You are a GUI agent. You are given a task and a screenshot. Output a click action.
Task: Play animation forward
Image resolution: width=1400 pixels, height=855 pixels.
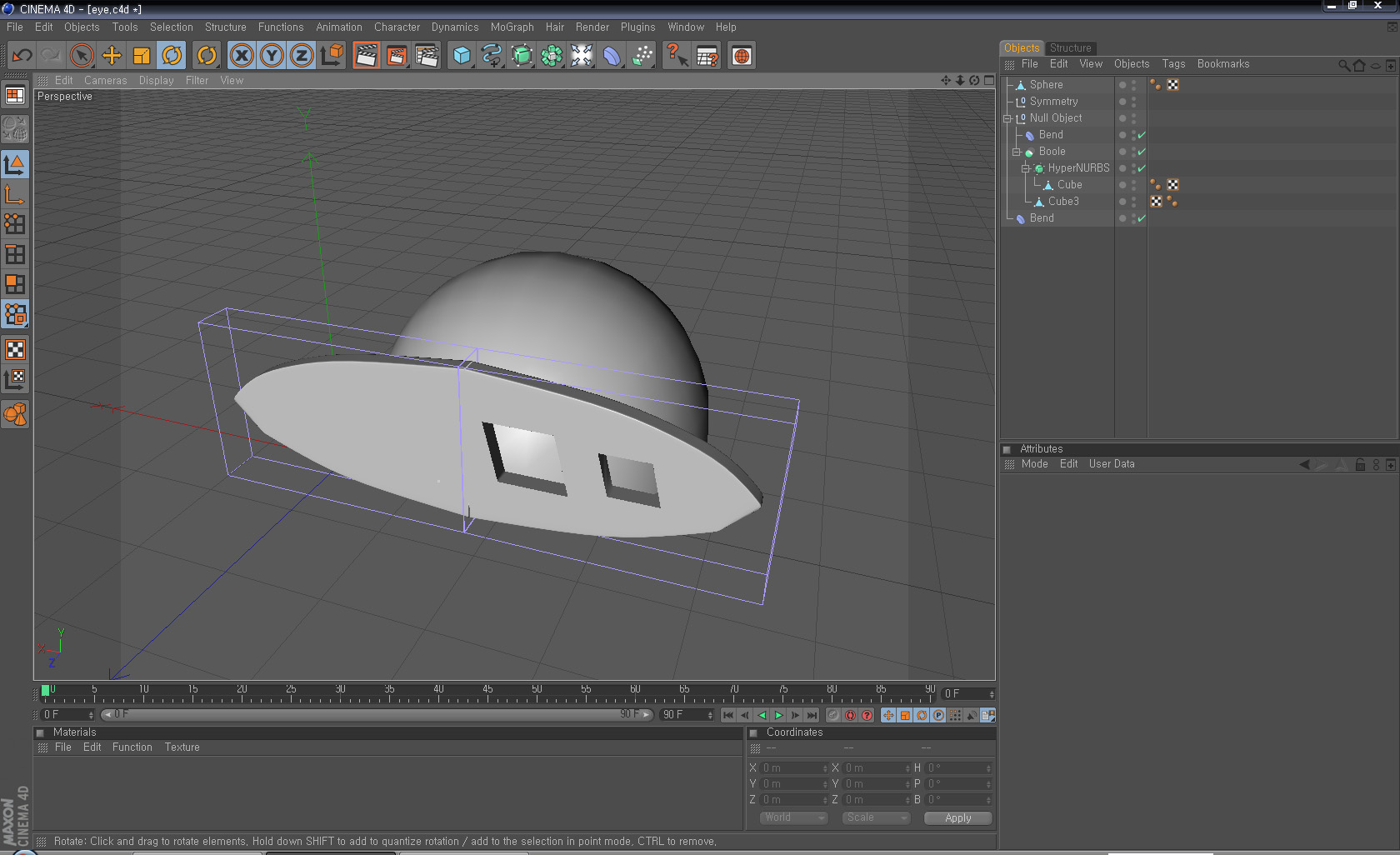pos(778,715)
